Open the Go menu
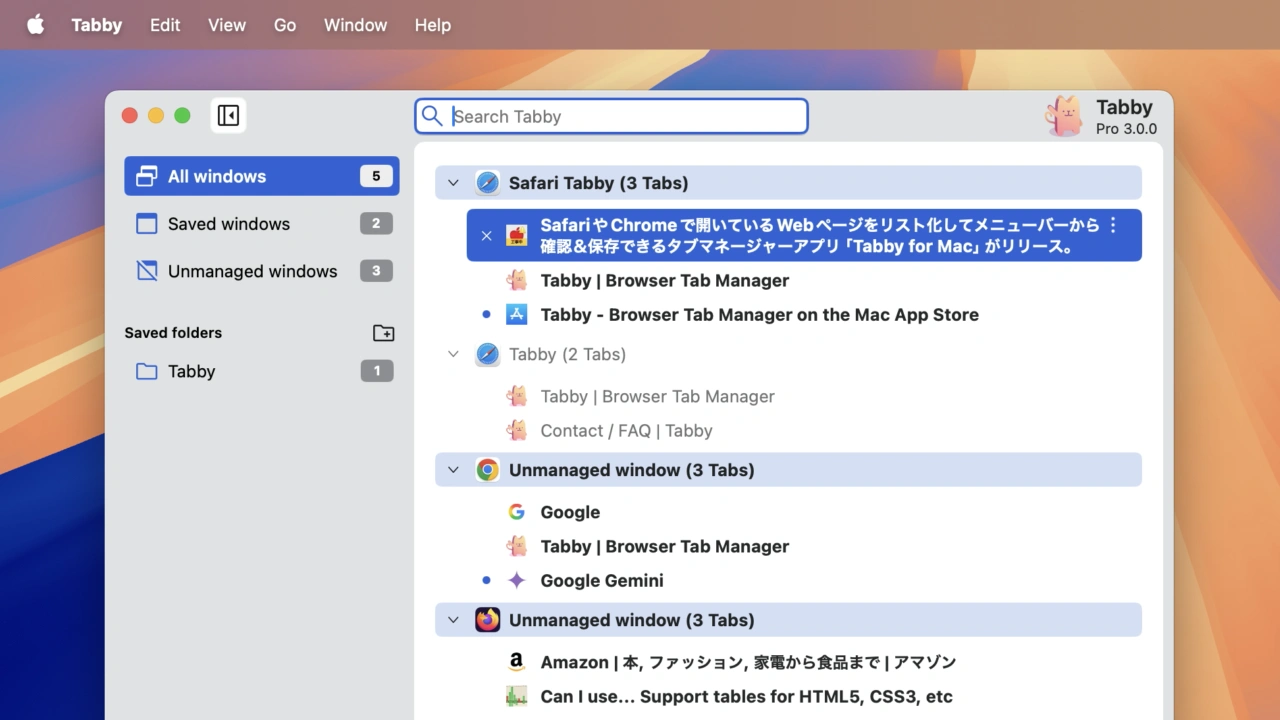Viewport: 1280px width, 720px height. click(285, 25)
